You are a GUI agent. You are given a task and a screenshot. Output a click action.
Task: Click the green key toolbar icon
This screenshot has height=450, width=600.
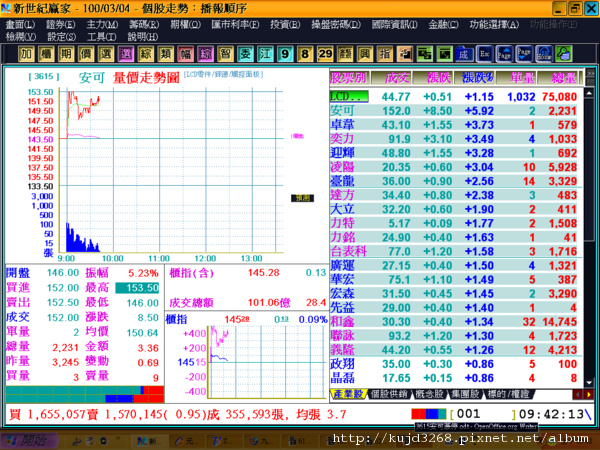[x=564, y=54]
